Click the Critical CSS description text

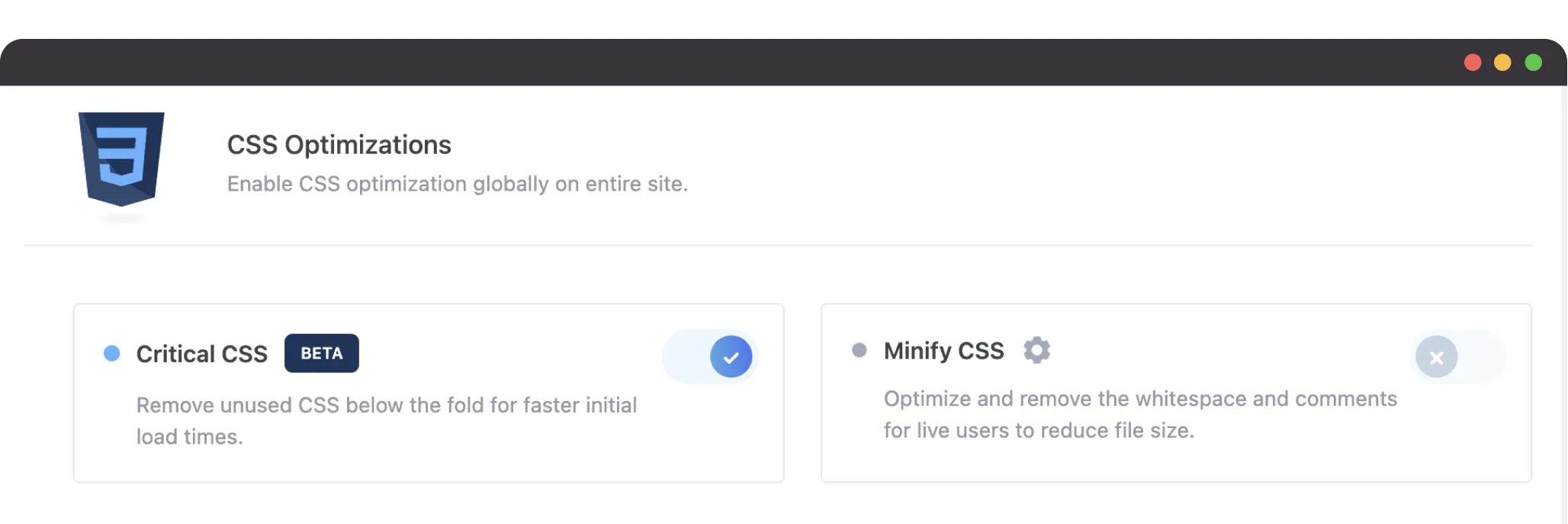(387, 421)
